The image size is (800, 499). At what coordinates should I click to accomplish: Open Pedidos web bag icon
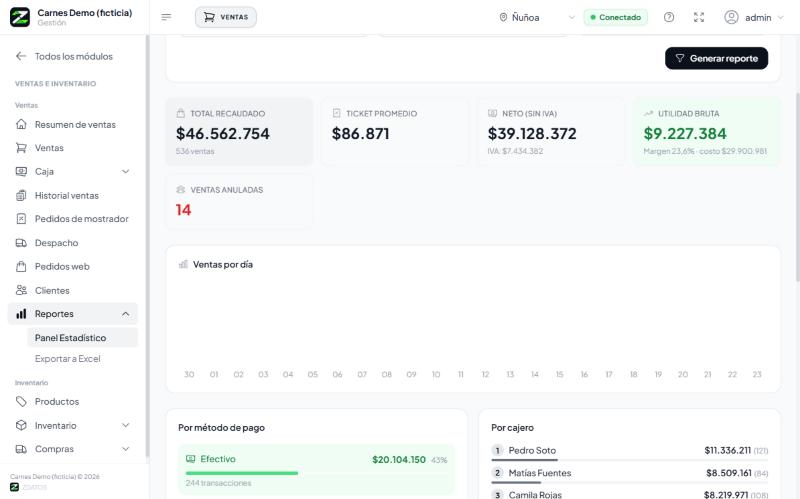[x=21, y=266]
